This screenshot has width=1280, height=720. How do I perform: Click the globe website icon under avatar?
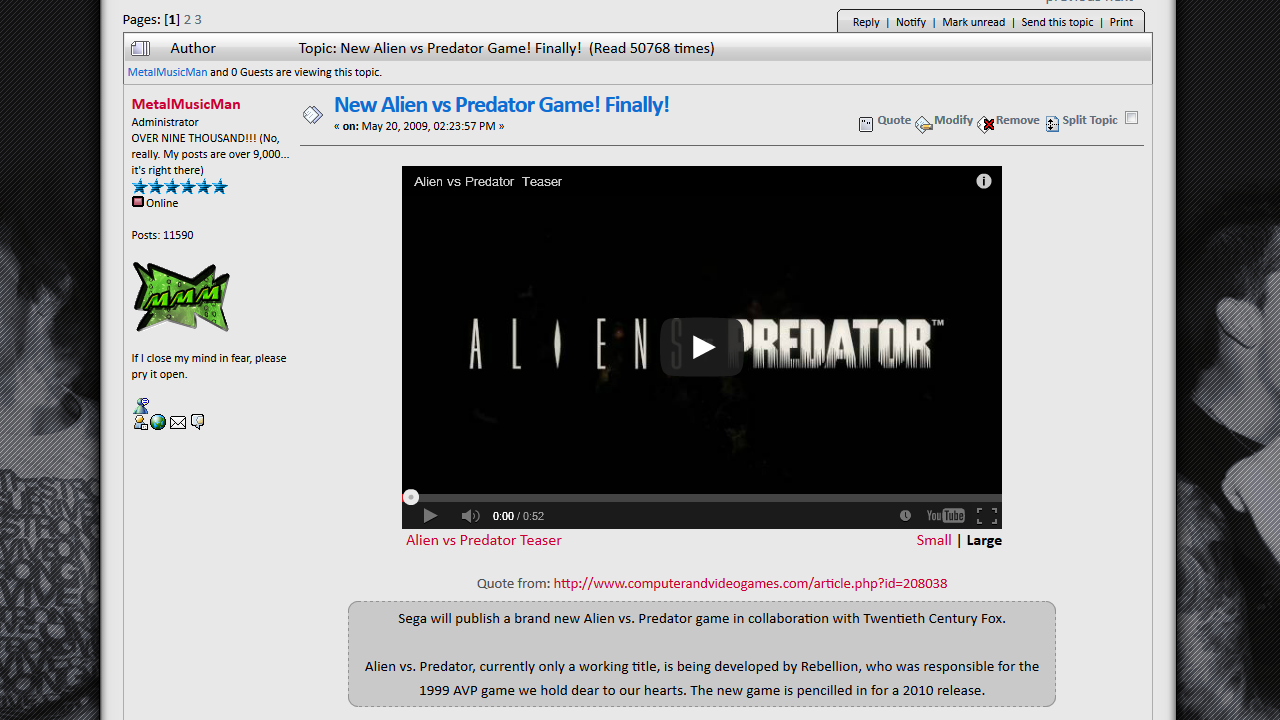(158, 422)
